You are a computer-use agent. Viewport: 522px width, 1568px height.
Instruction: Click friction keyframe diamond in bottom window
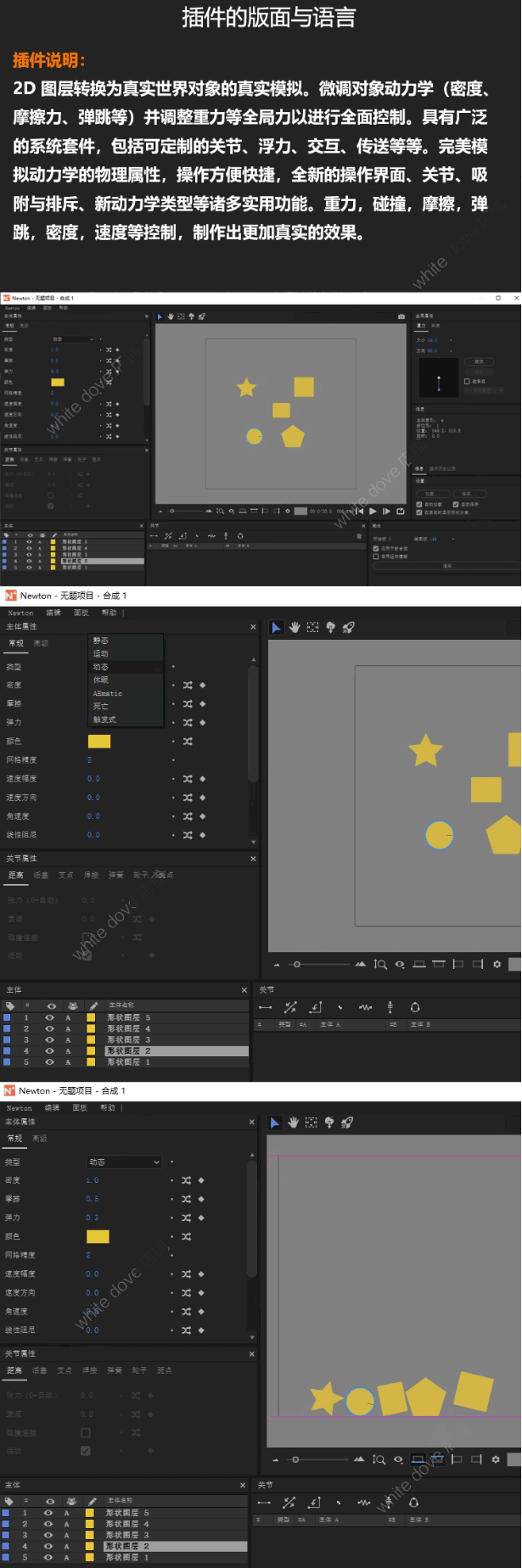point(201,1199)
